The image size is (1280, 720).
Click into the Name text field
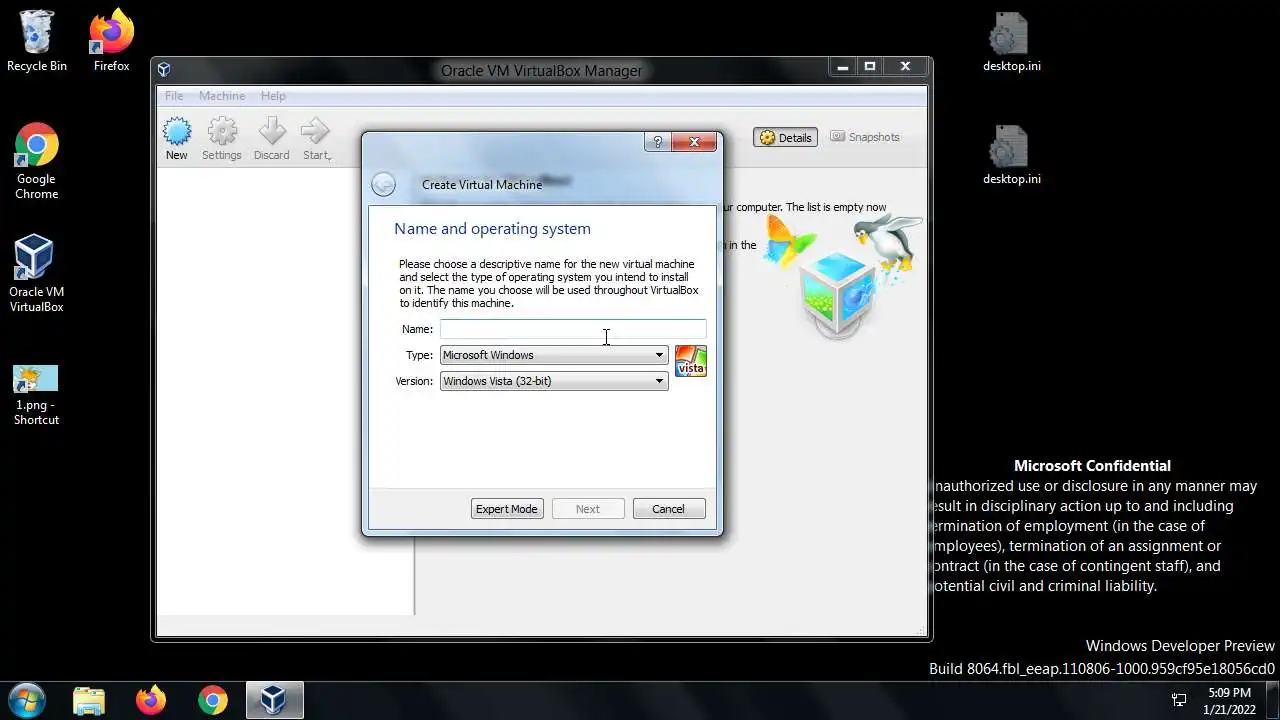point(573,329)
